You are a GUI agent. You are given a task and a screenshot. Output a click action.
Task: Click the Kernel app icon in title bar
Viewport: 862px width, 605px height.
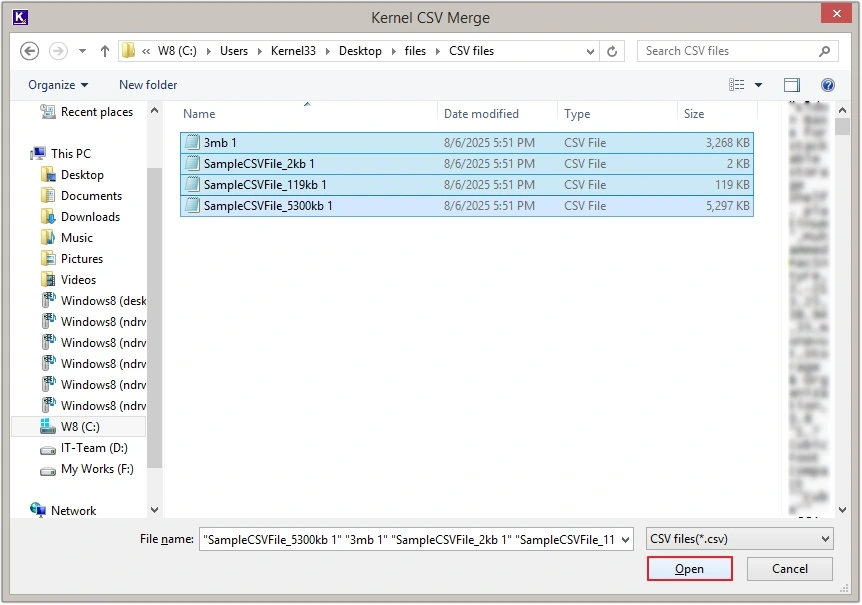20,18
